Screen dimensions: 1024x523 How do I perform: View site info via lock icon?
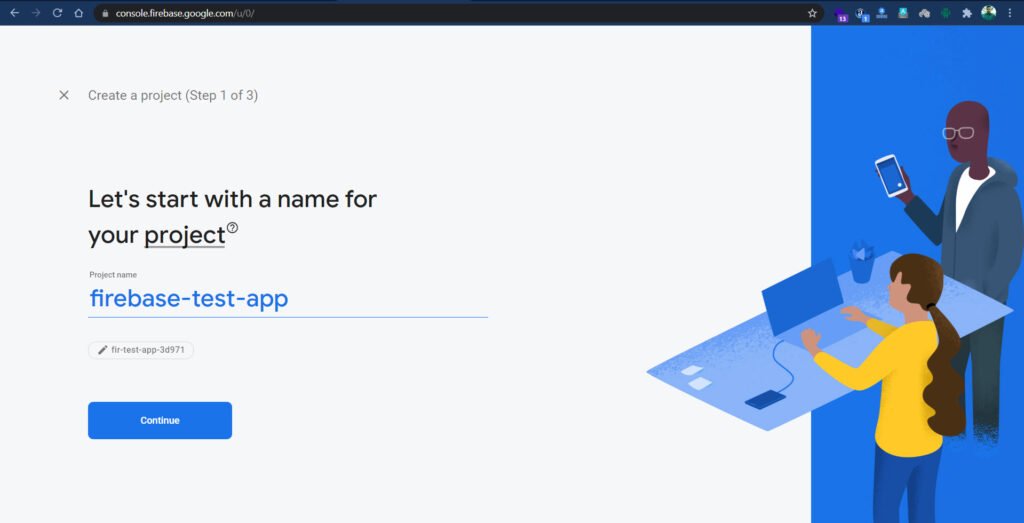click(104, 13)
